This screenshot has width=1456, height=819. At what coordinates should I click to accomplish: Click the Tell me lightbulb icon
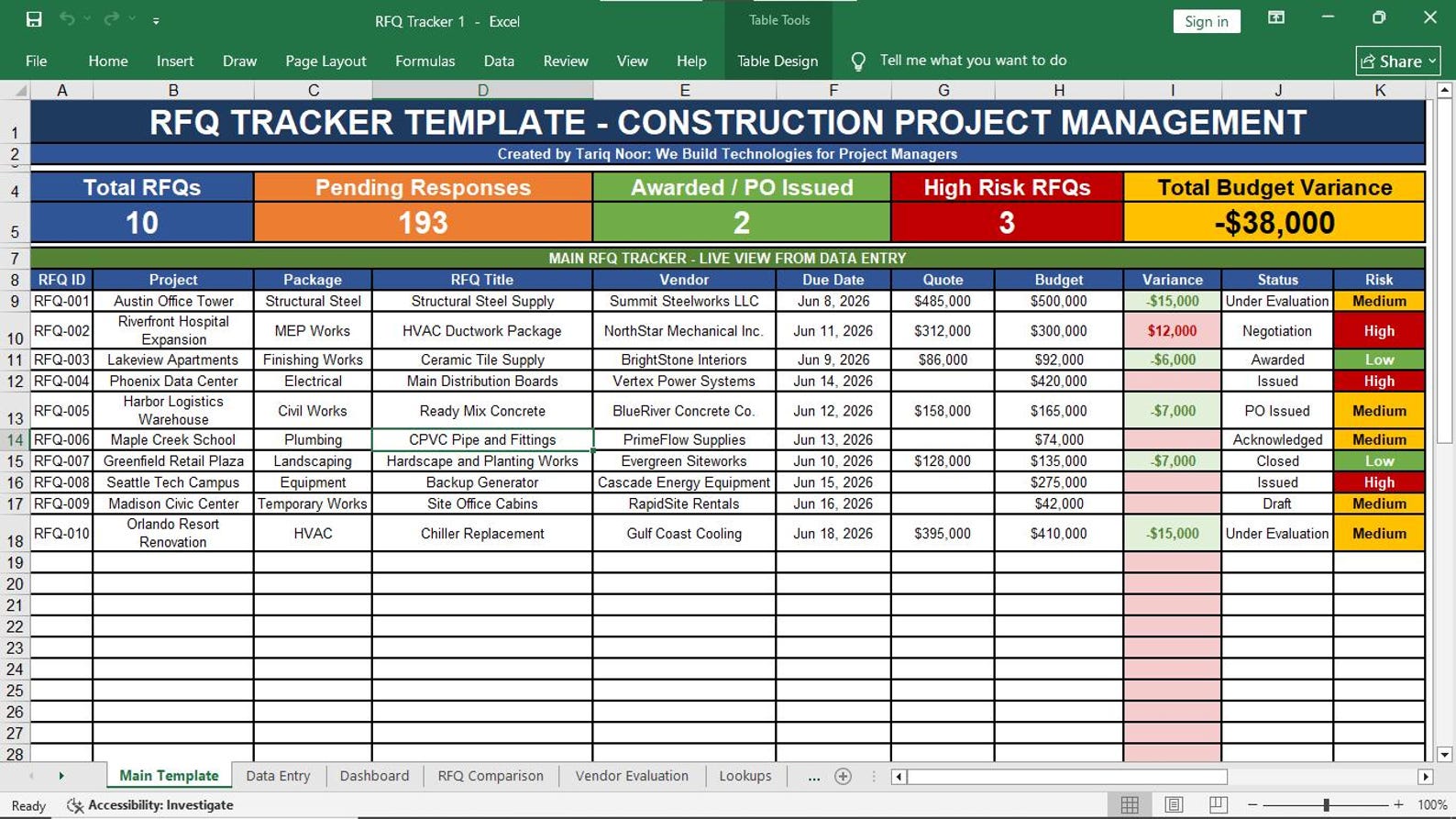tap(858, 61)
